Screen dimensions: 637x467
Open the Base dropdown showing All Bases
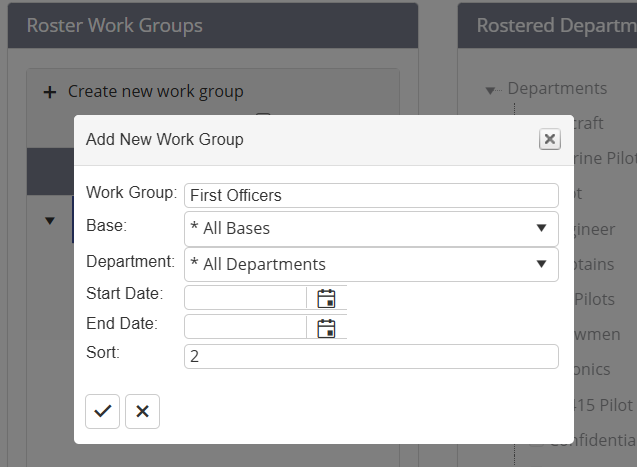371,228
